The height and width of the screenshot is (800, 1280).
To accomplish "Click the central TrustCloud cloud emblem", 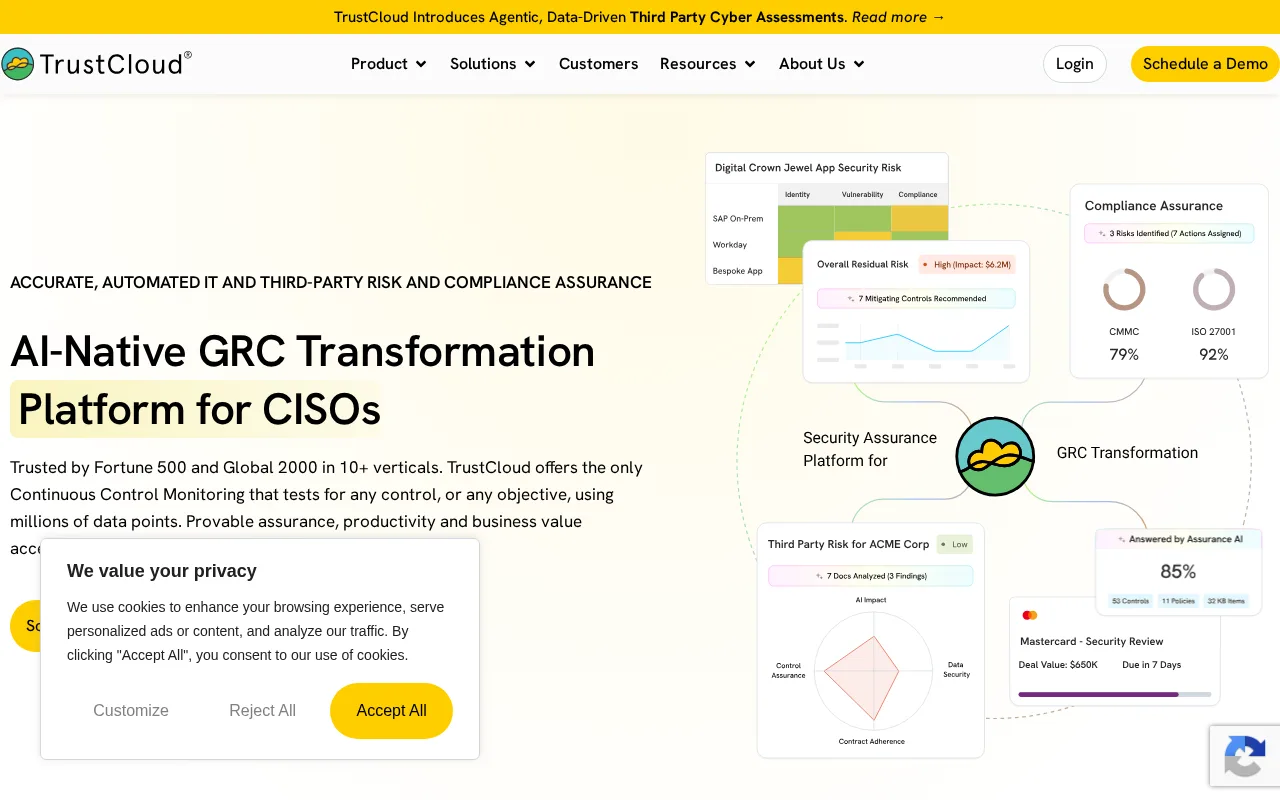I will [x=995, y=456].
